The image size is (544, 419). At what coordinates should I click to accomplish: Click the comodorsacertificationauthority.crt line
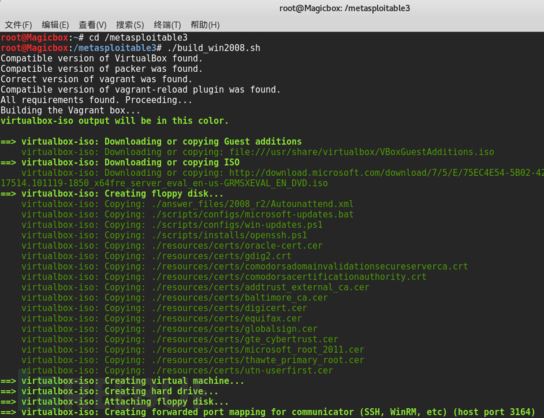pyautogui.click(x=223, y=277)
